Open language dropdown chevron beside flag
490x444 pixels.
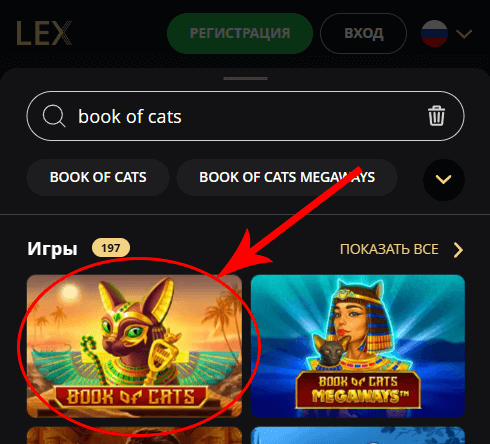464,34
